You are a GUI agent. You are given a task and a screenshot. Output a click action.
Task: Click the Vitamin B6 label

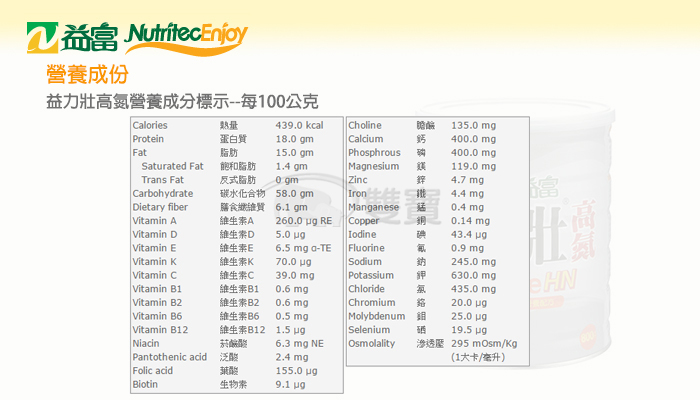pyautogui.click(x=157, y=316)
